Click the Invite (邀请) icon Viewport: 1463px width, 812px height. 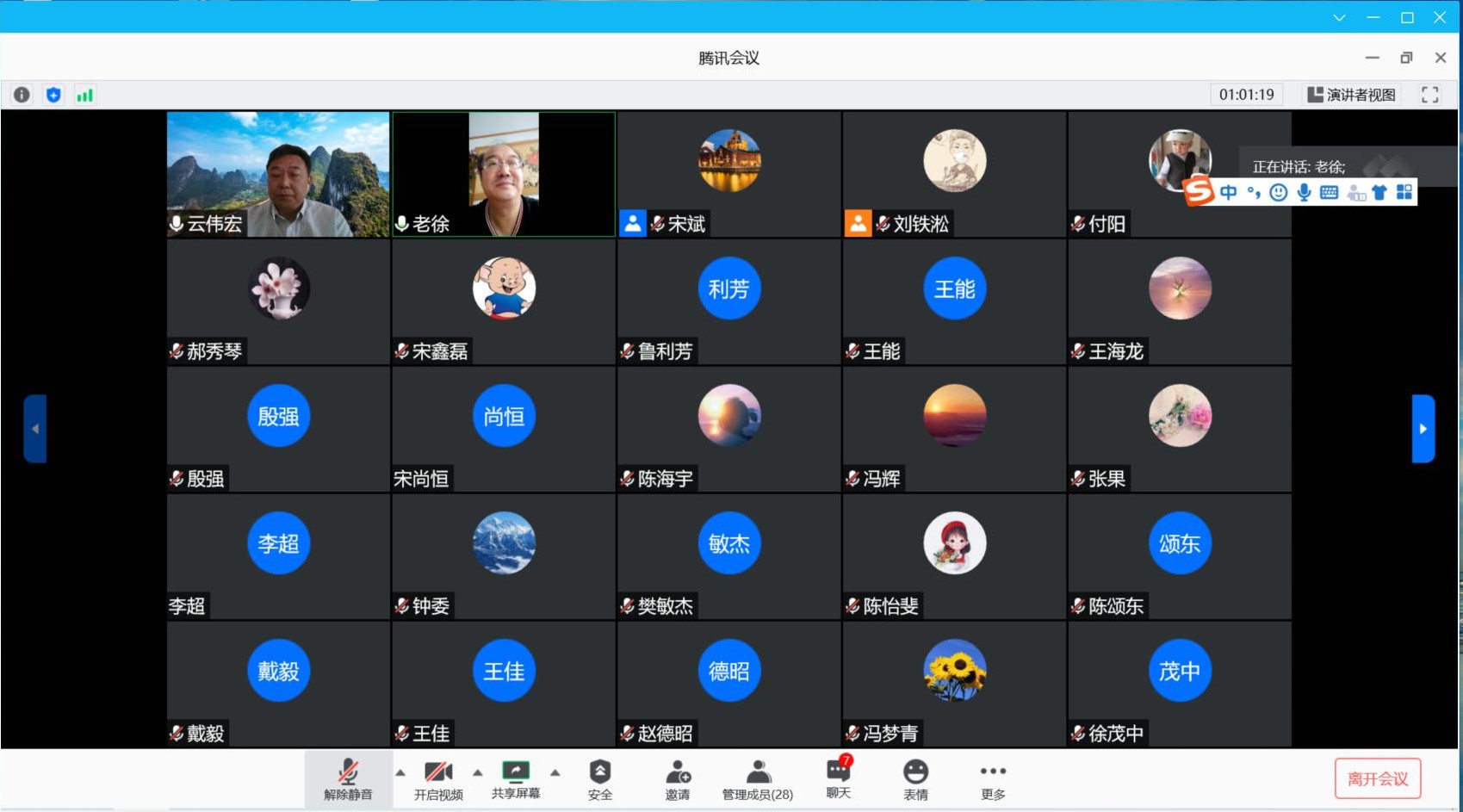click(678, 779)
